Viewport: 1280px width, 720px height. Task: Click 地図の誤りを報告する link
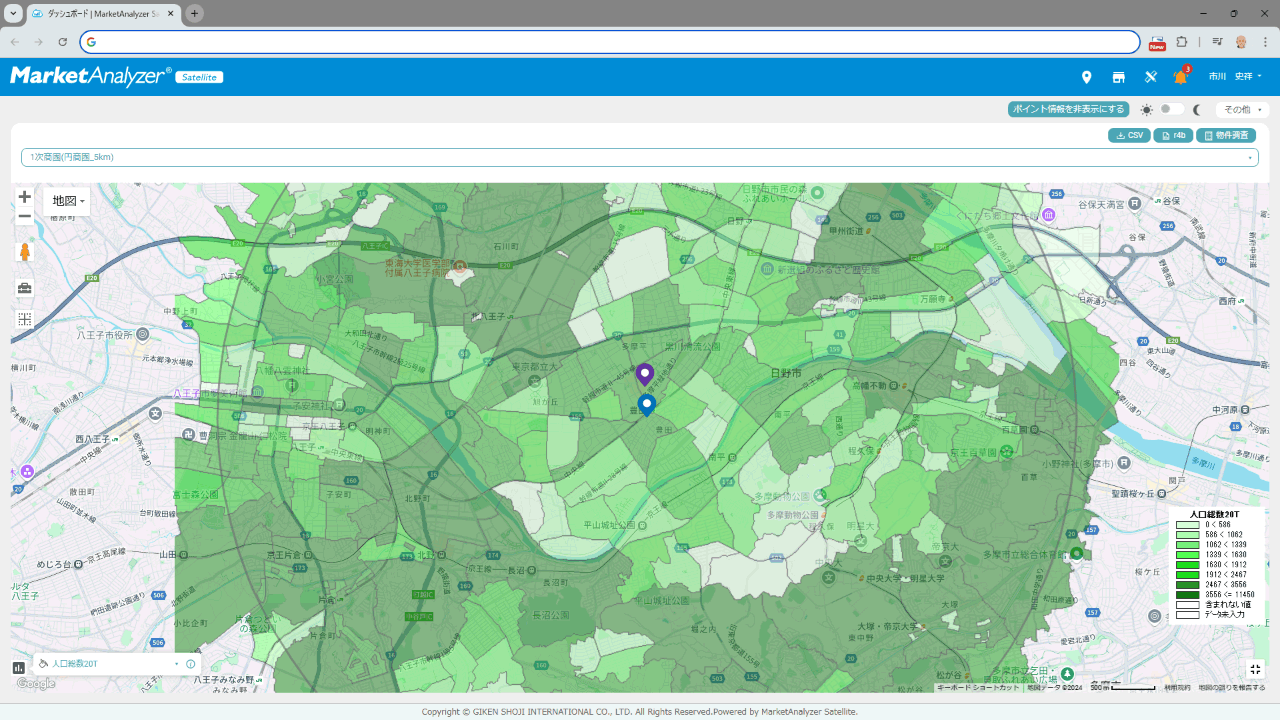point(1232,688)
